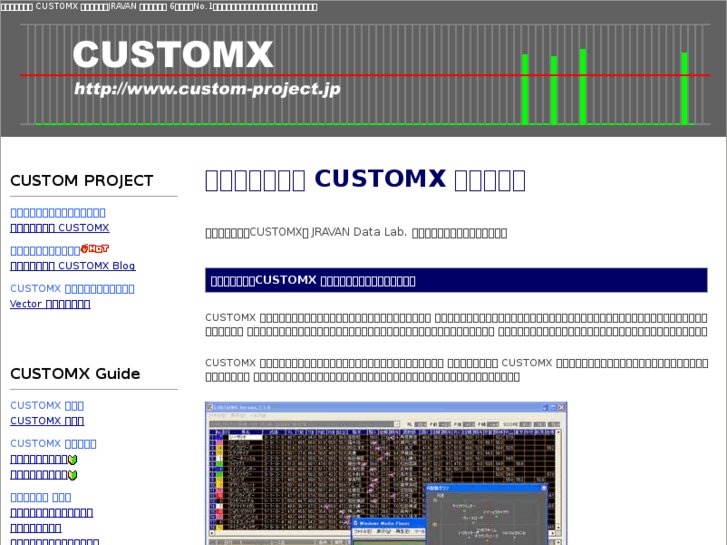Open the underlined link ending in CUSTOMX Blog
Viewport: 727px width, 545px height.
73,266
